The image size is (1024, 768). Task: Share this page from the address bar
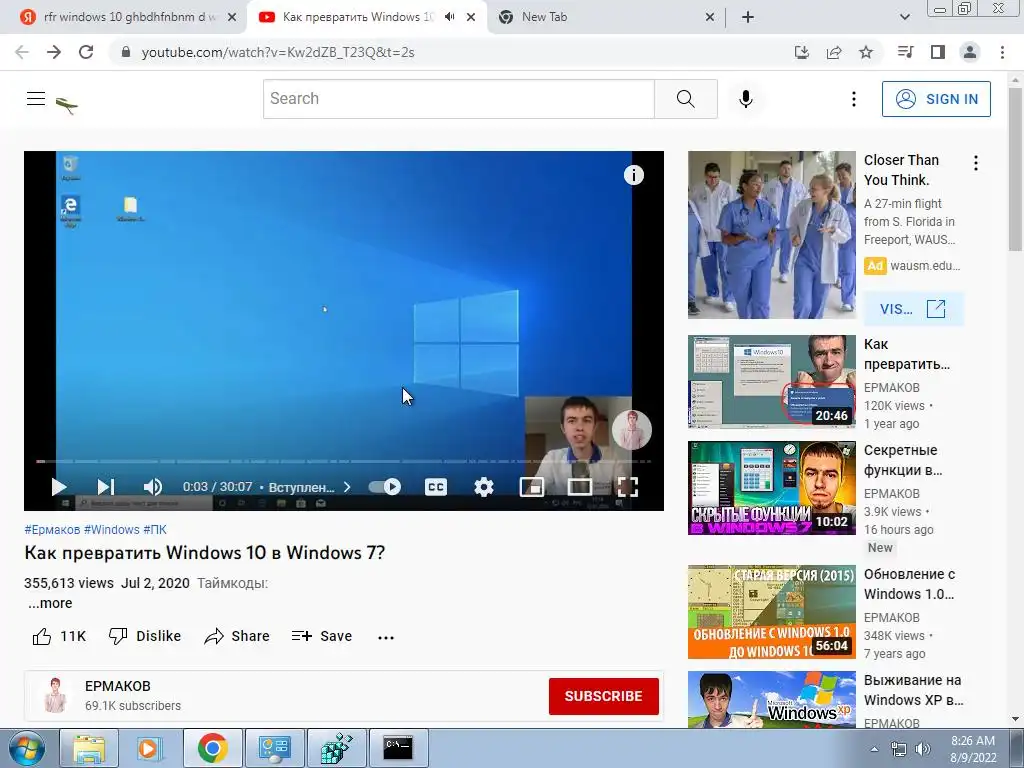click(834, 52)
